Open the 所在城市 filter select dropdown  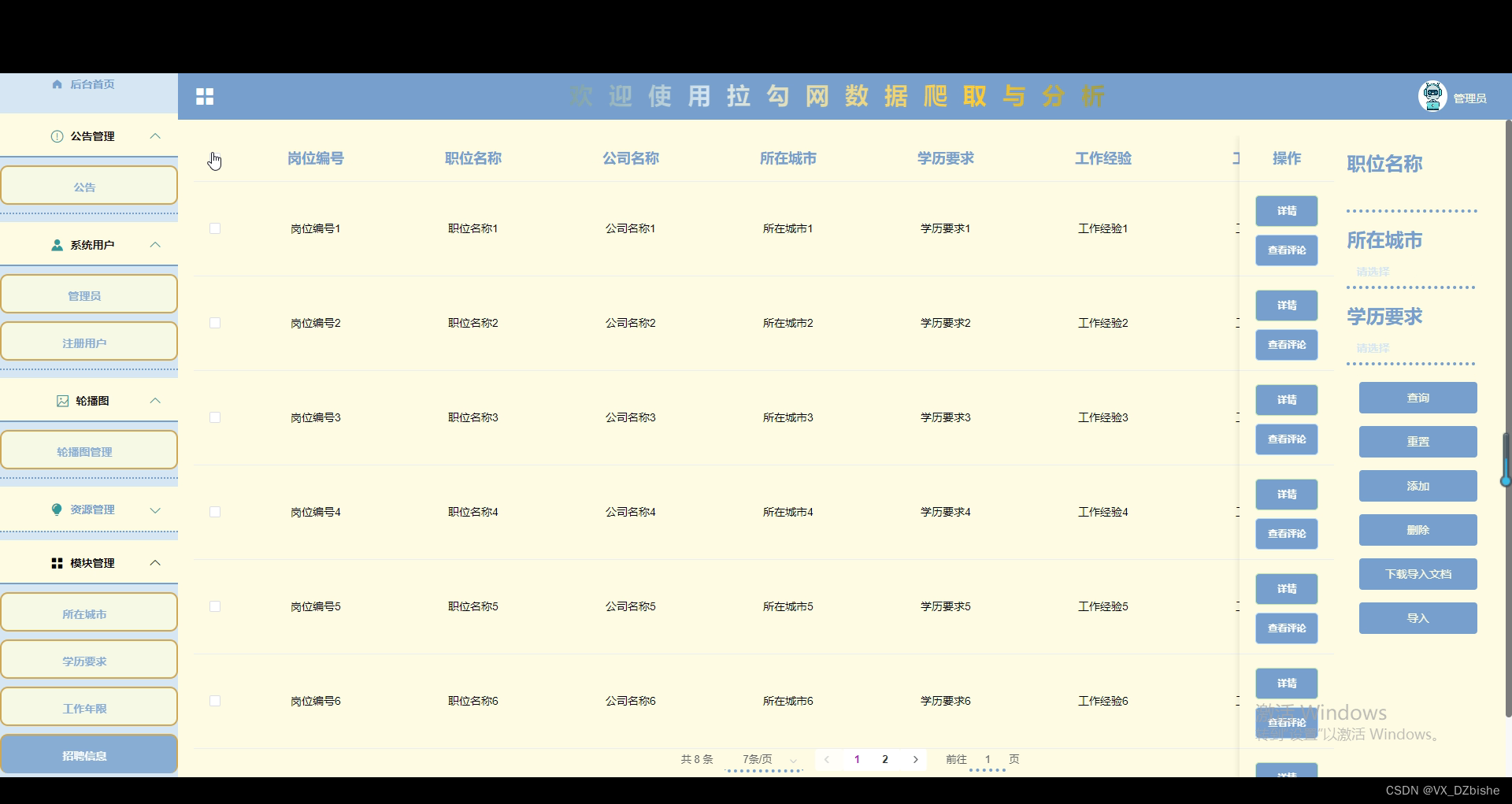click(x=1411, y=272)
